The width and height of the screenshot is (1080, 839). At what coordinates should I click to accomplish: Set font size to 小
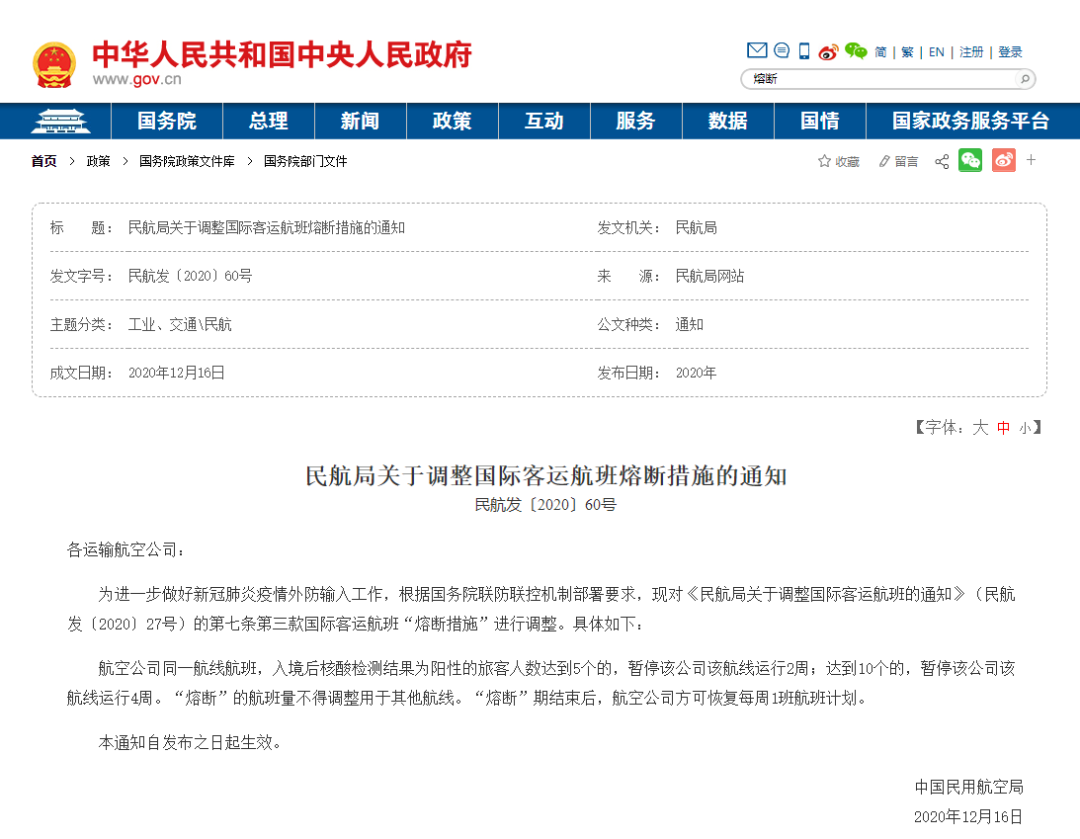point(1025,428)
